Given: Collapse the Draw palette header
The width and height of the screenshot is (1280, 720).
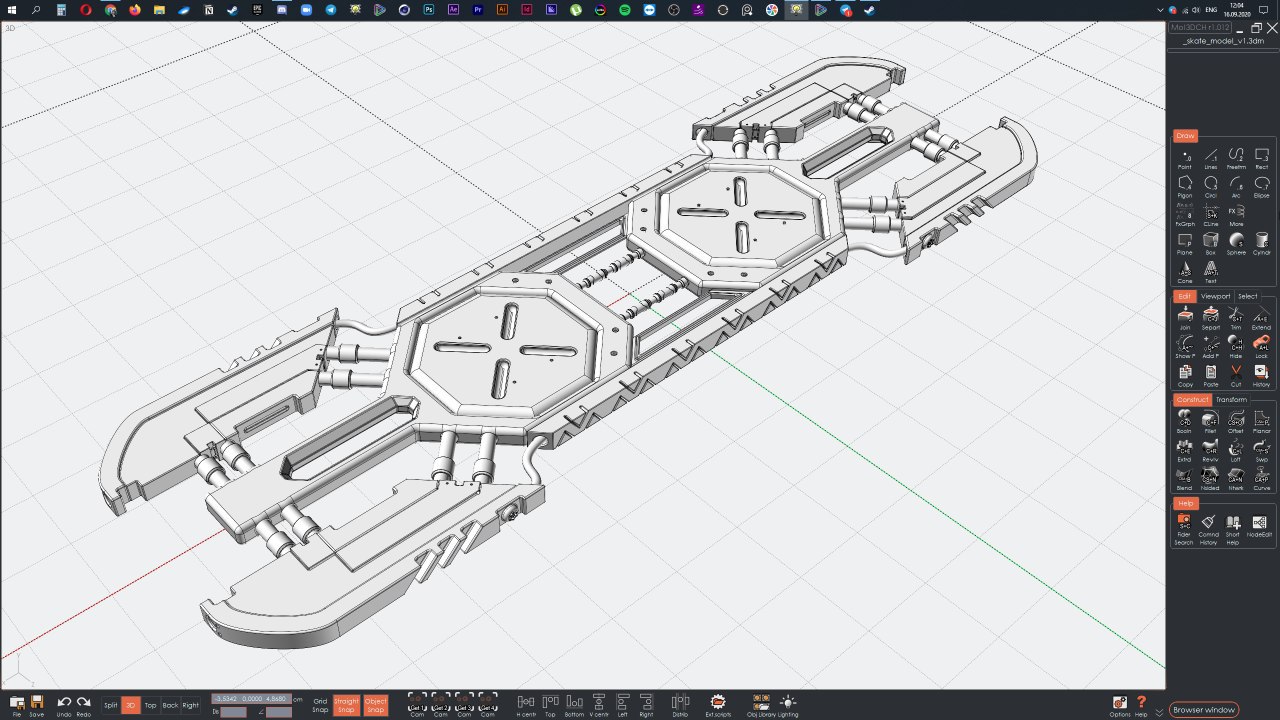Looking at the screenshot, I should 1185,136.
